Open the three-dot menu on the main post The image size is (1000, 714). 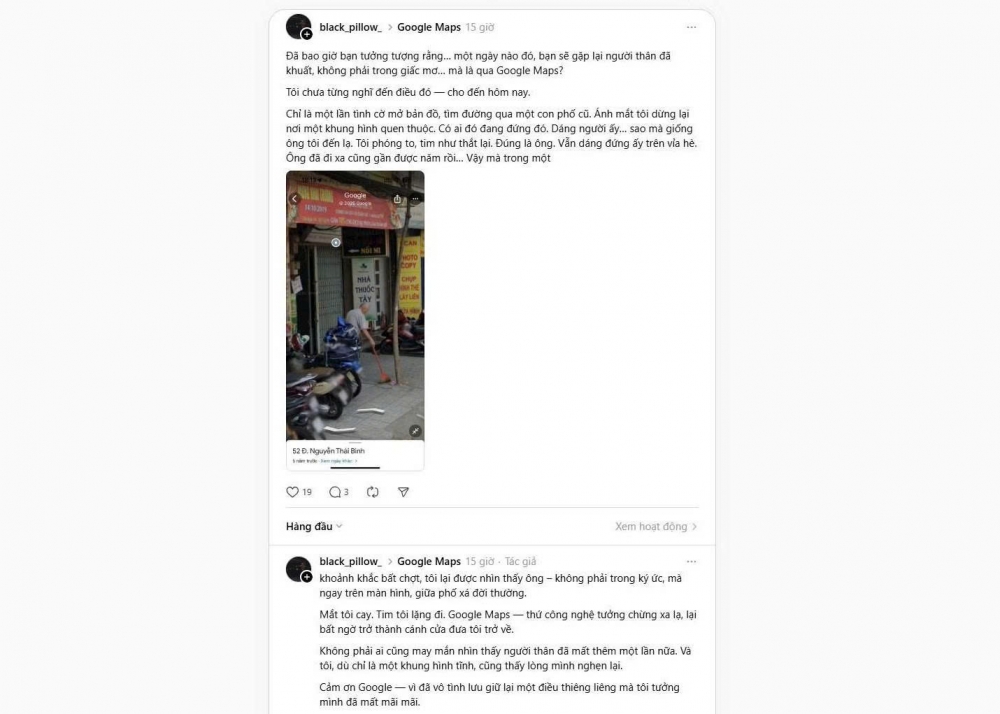click(691, 27)
